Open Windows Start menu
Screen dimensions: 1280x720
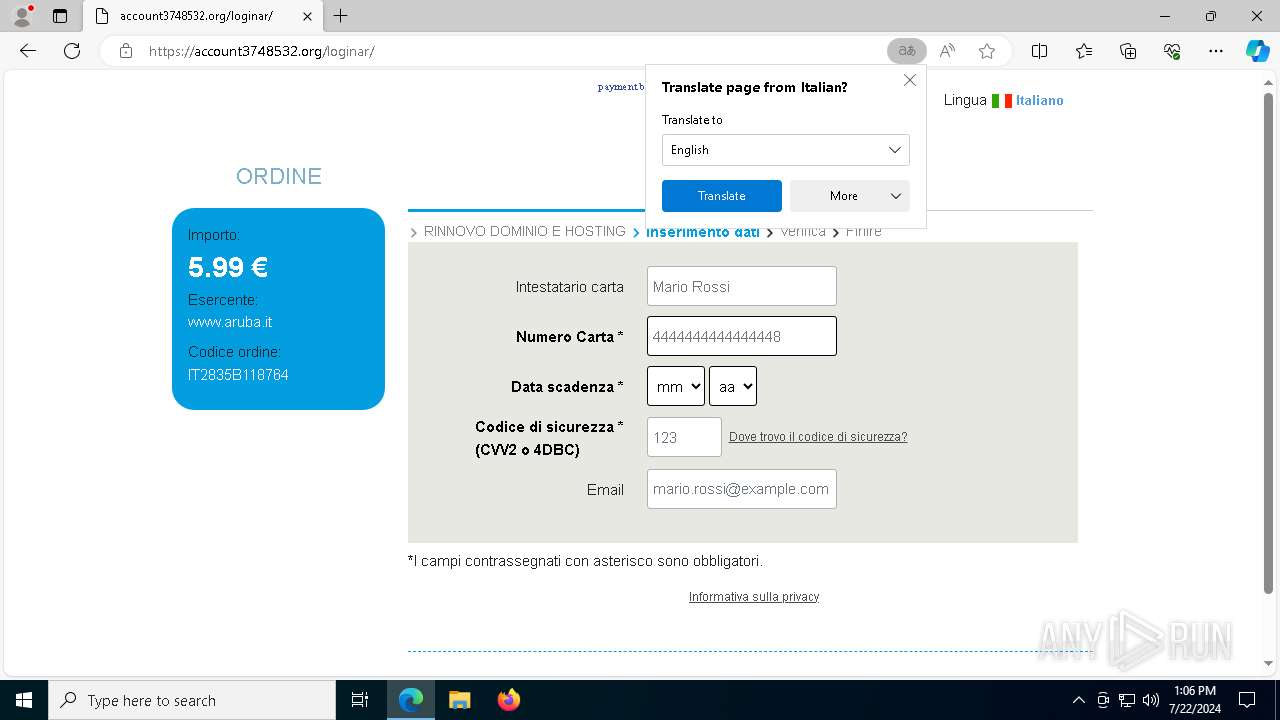[24, 700]
